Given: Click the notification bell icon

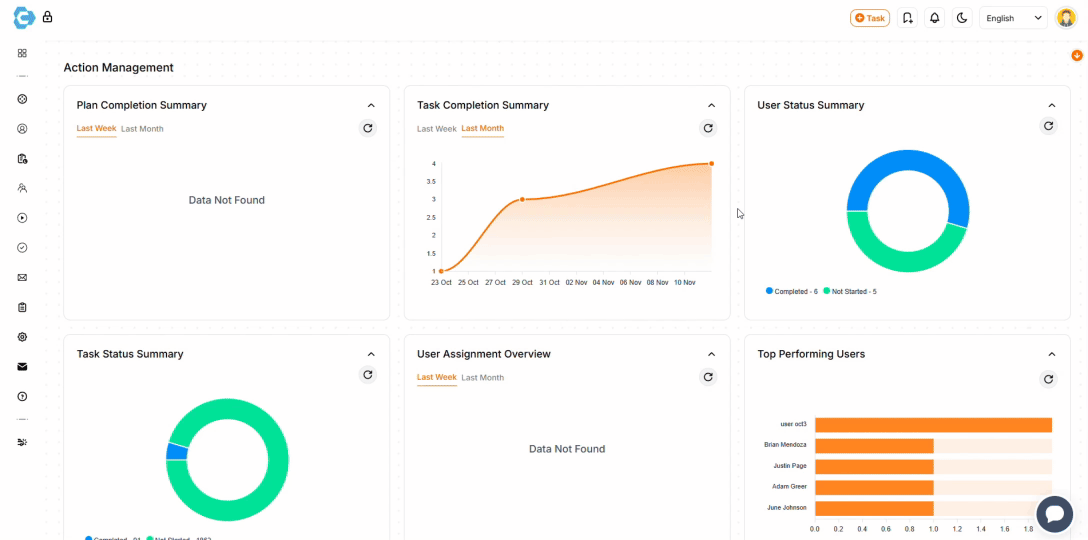Looking at the screenshot, I should tap(934, 18).
